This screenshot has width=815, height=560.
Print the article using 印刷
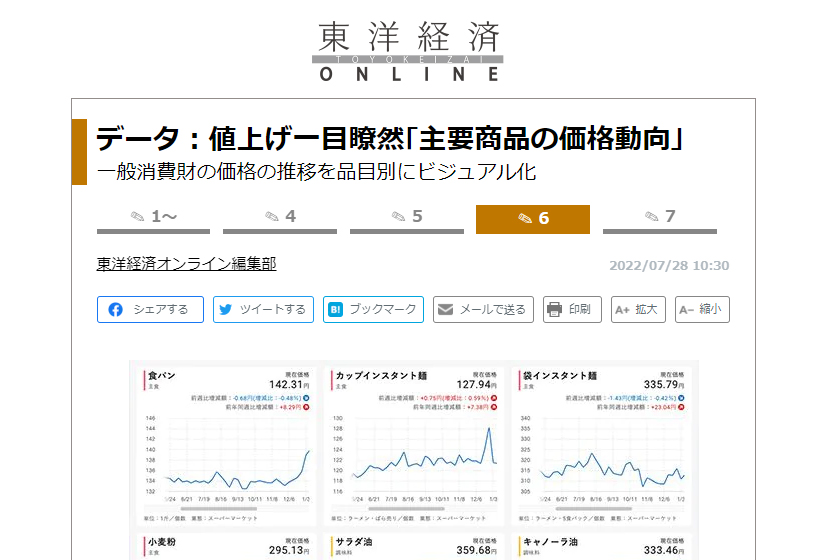click(572, 310)
